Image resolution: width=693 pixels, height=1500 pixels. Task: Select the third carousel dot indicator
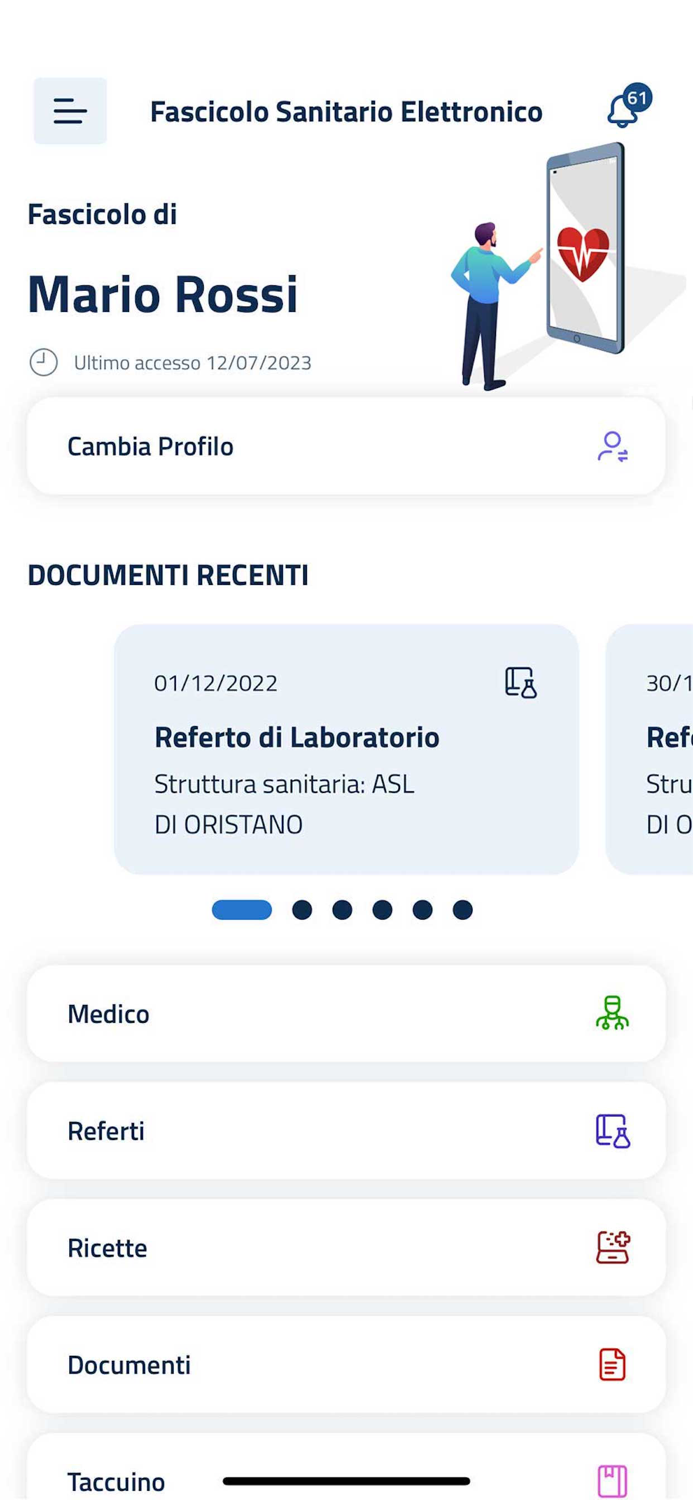(x=342, y=910)
